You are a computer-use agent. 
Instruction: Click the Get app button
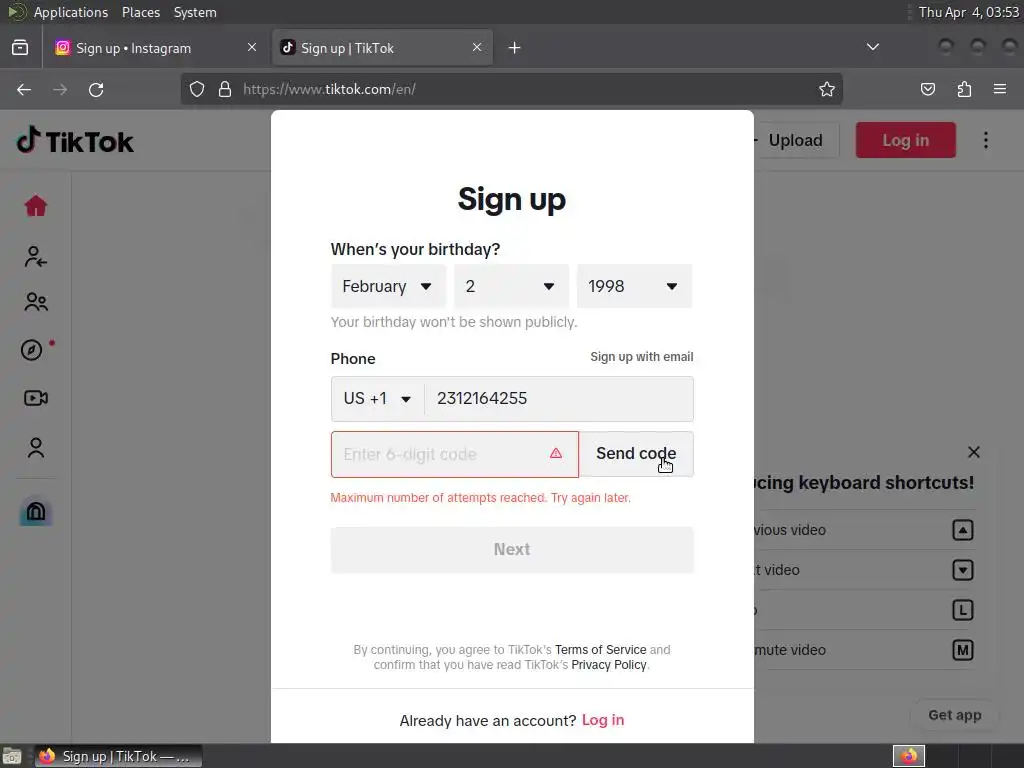click(954, 715)
